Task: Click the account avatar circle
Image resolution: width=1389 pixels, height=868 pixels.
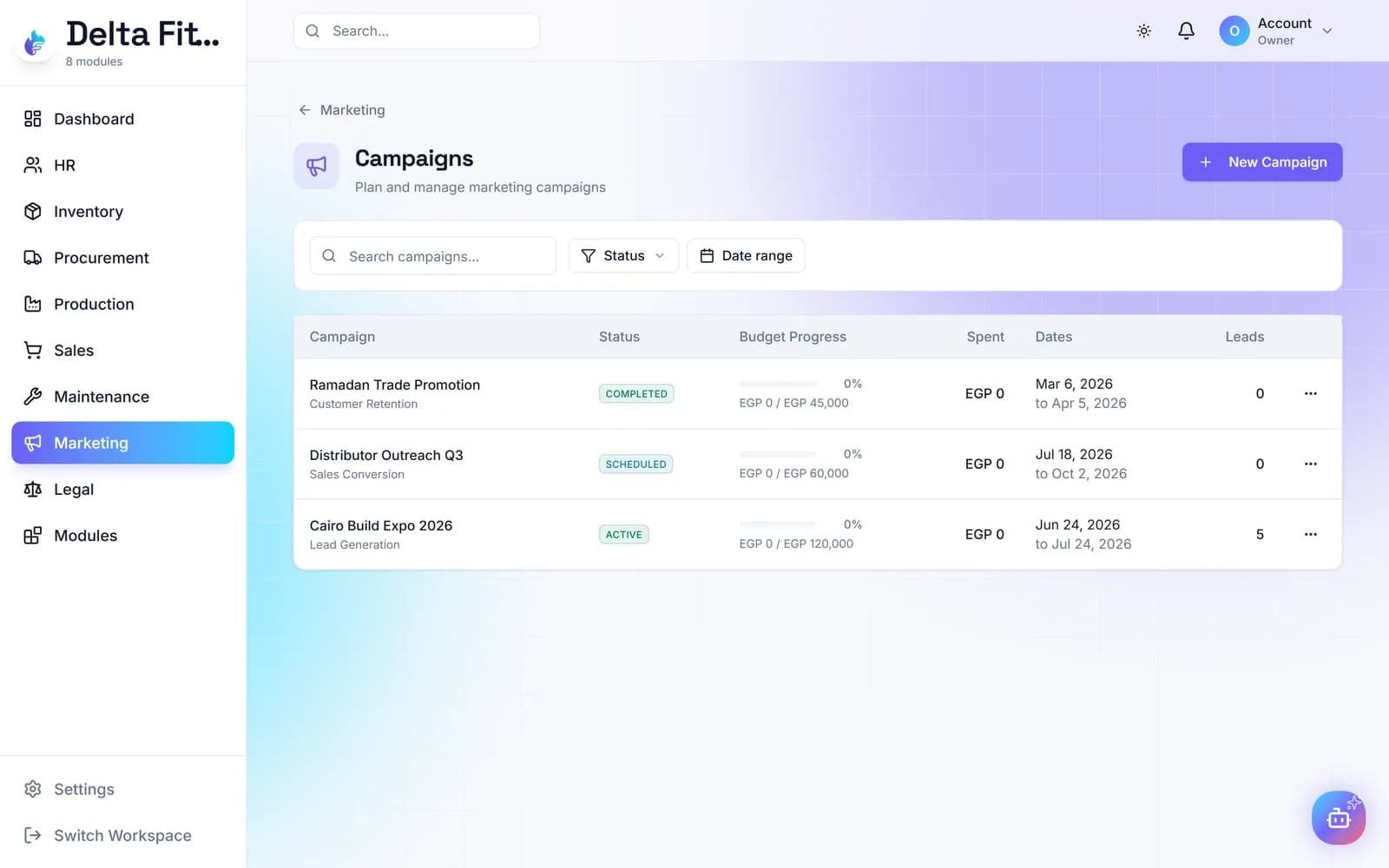Action: pos(1234,31)
